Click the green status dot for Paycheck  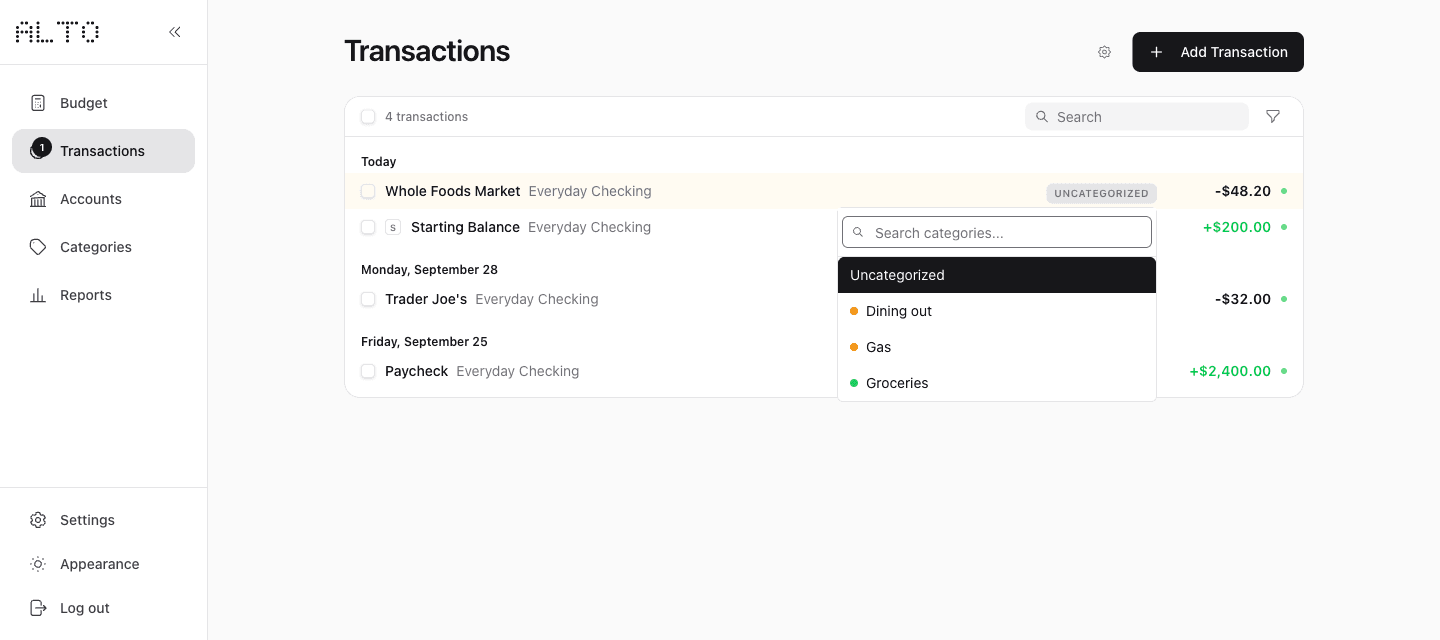[x=1284, y=371]
